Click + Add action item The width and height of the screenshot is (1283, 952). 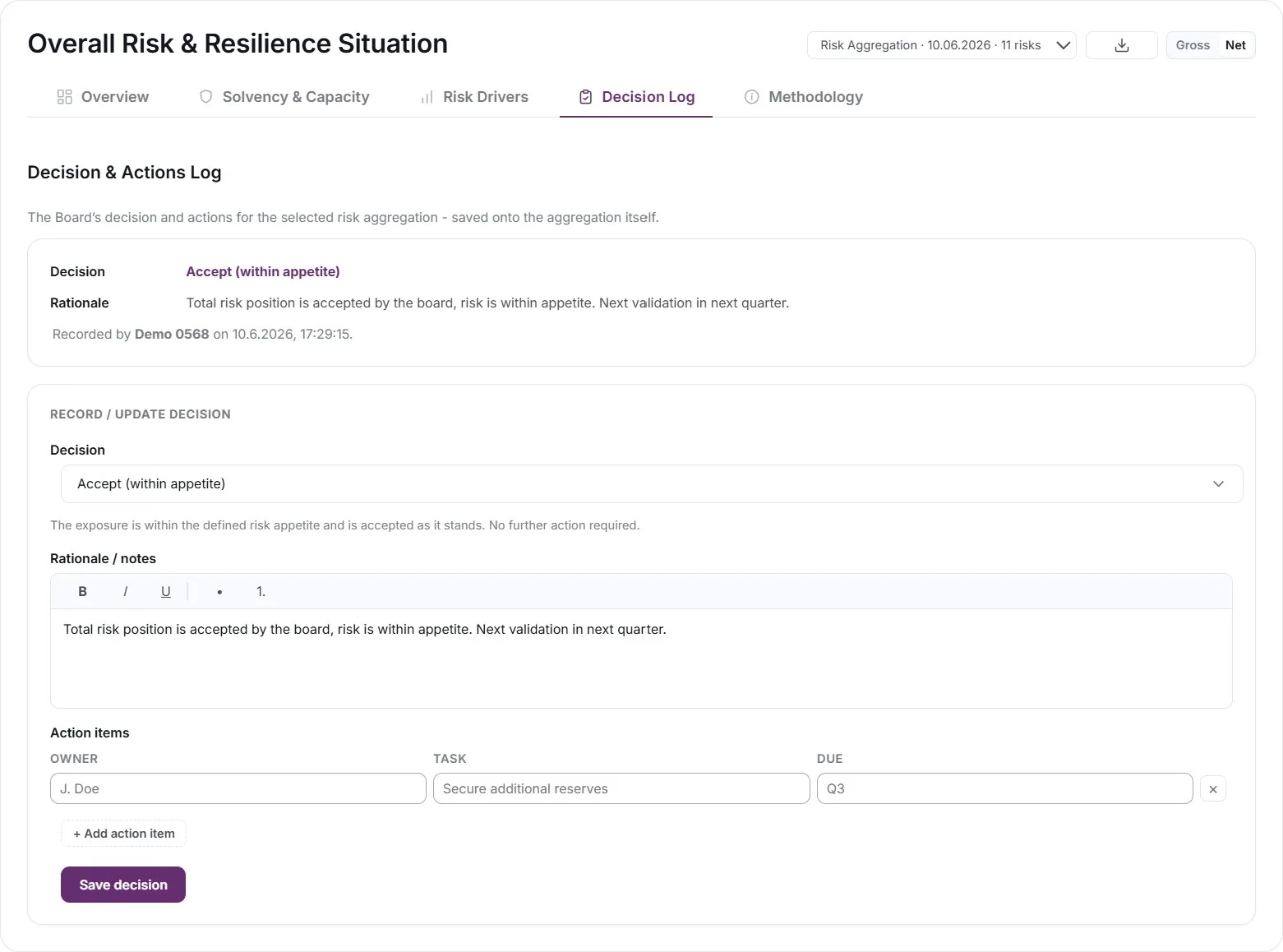point(123,833)
